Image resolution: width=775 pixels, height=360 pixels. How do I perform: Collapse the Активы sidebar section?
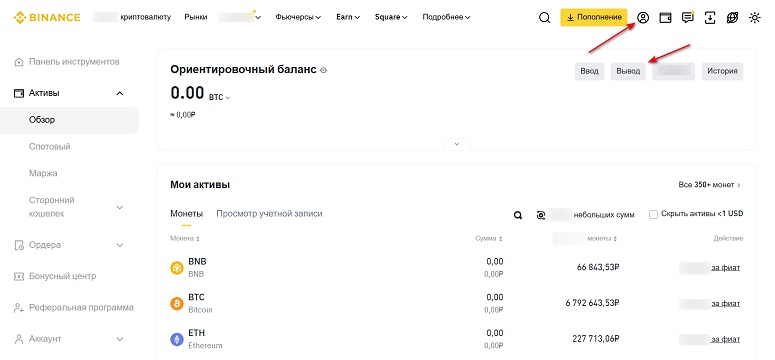tap(120, 93)
